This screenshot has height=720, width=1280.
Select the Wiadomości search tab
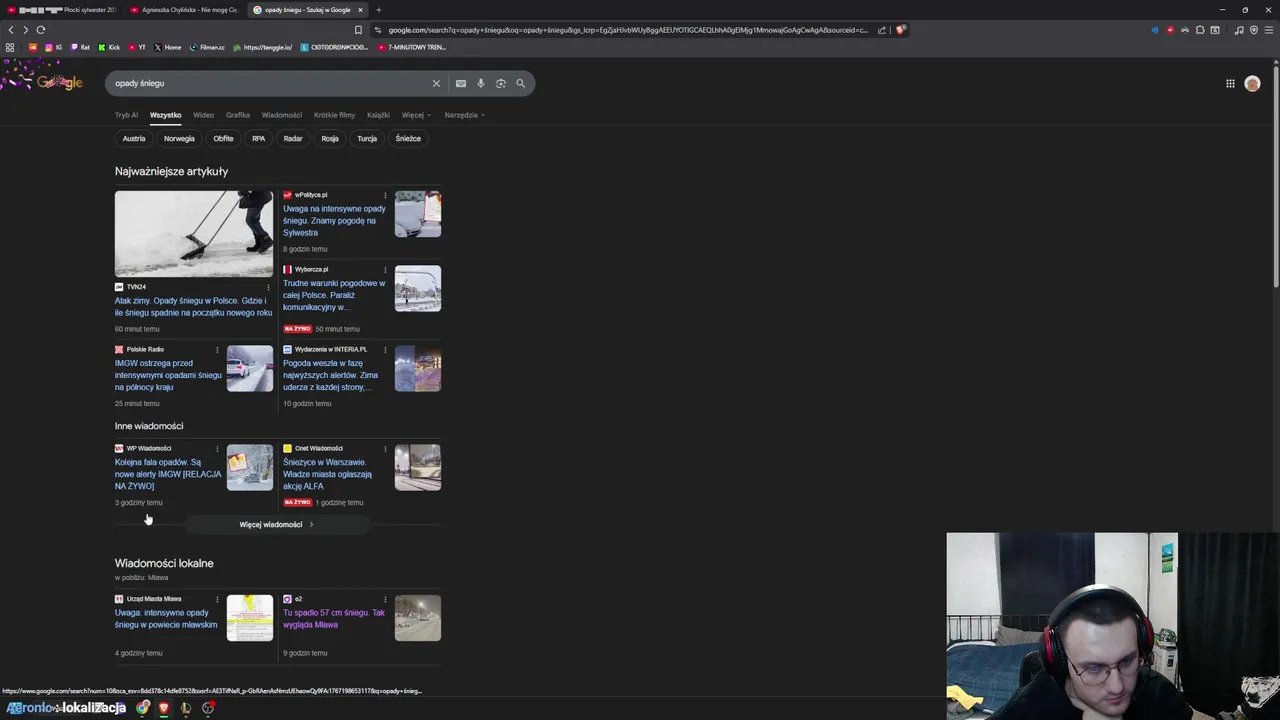282,115
